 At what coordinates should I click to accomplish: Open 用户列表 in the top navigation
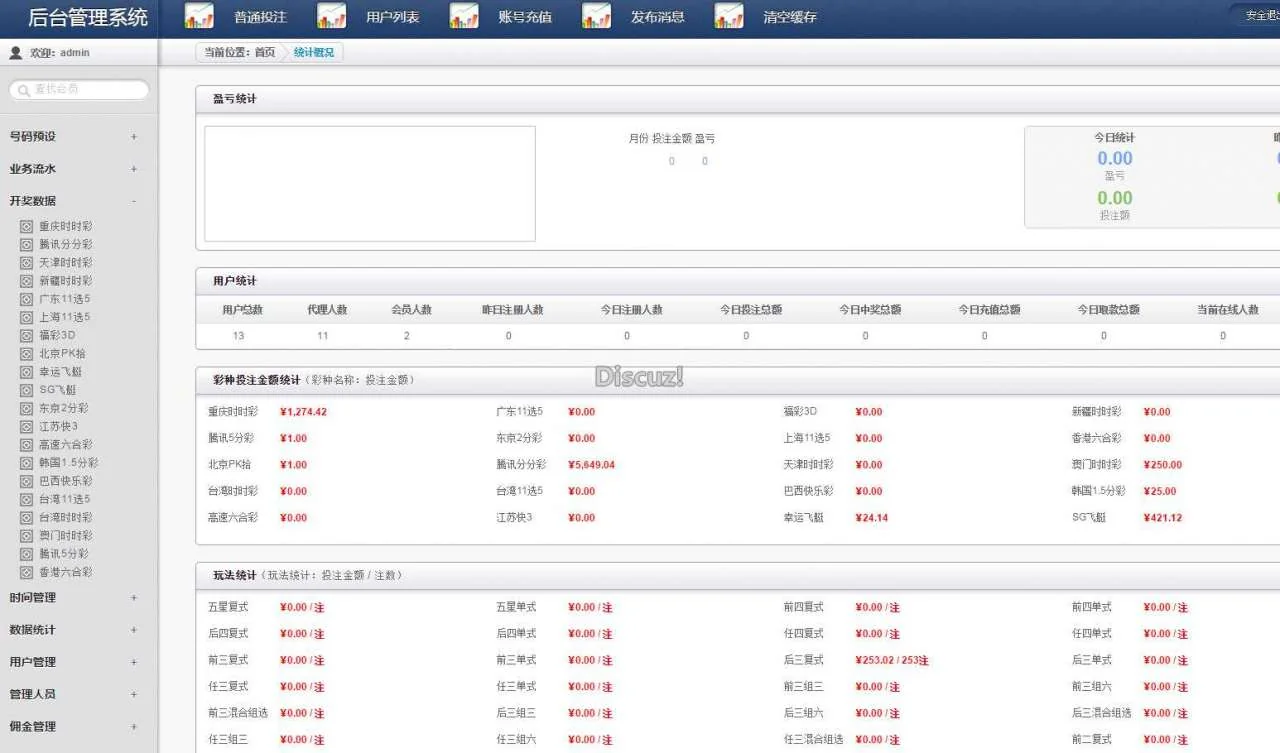(x=392, y=17)
